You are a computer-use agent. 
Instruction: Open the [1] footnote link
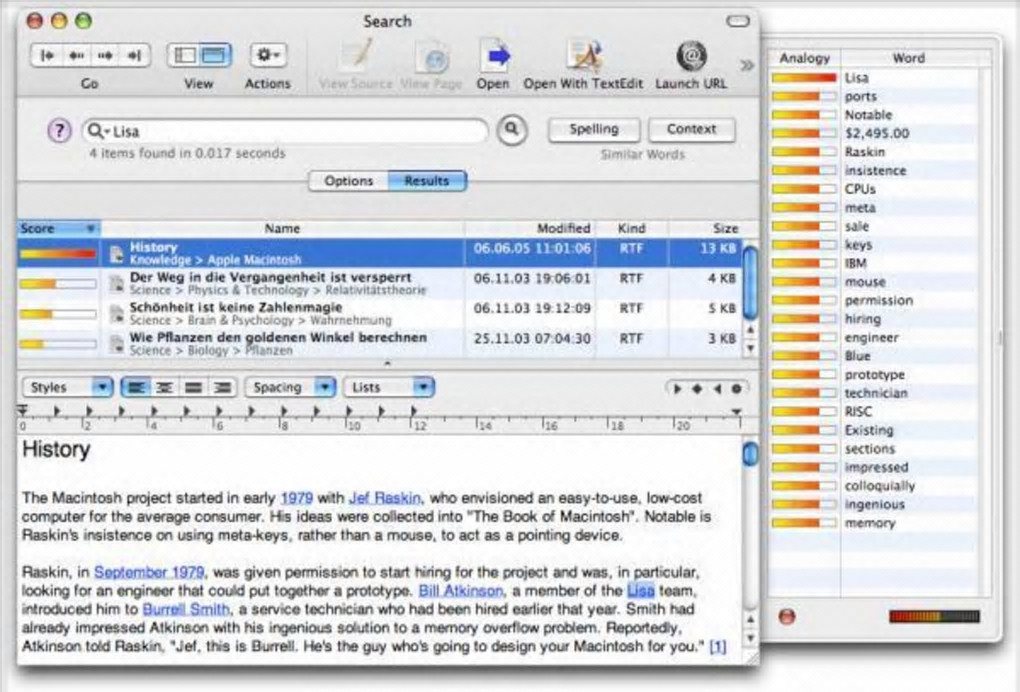(x=718, y=646)
